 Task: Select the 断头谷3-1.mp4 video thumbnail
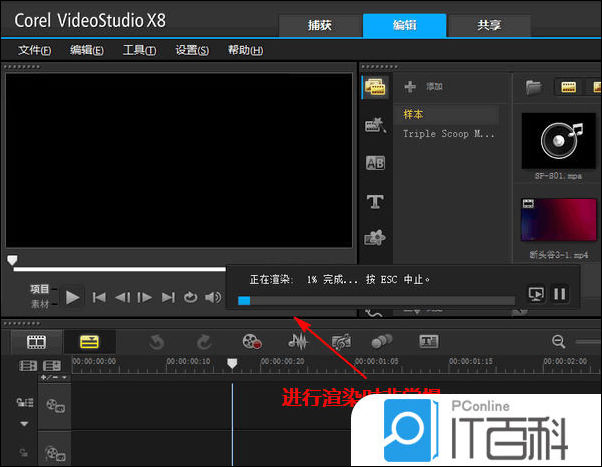pyautogui.click(x=559, y=220)
